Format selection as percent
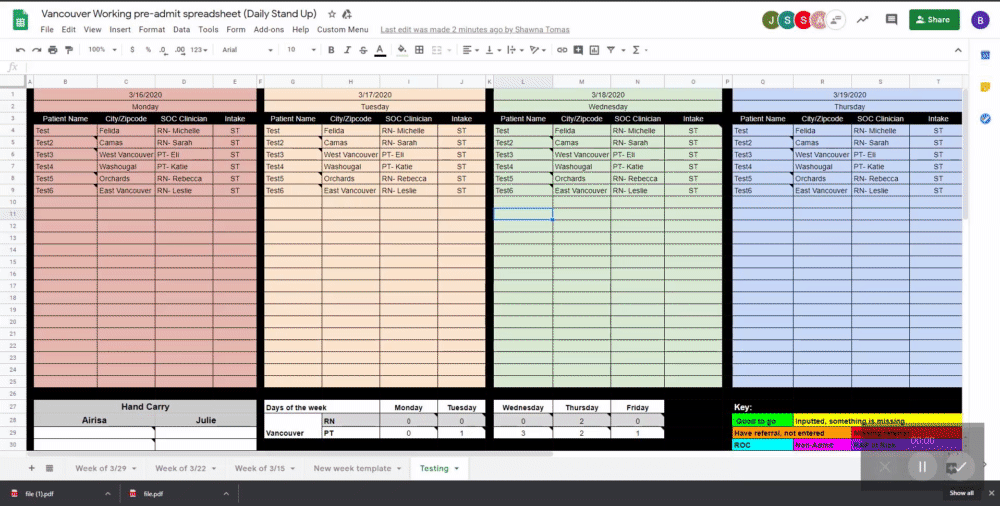This screenshot has width=1000, height=506. pos(148,50)
